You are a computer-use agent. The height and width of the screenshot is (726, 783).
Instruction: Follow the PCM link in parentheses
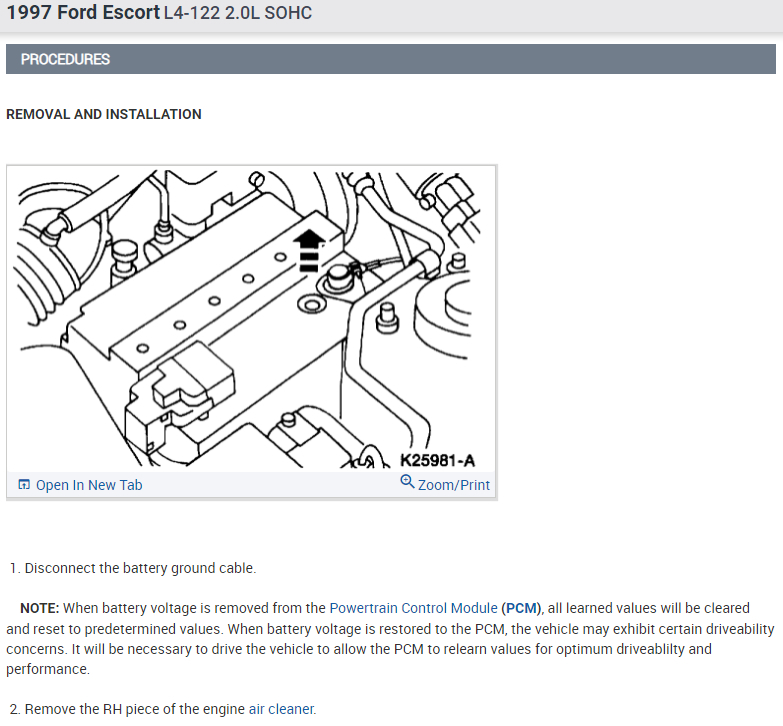521,608
